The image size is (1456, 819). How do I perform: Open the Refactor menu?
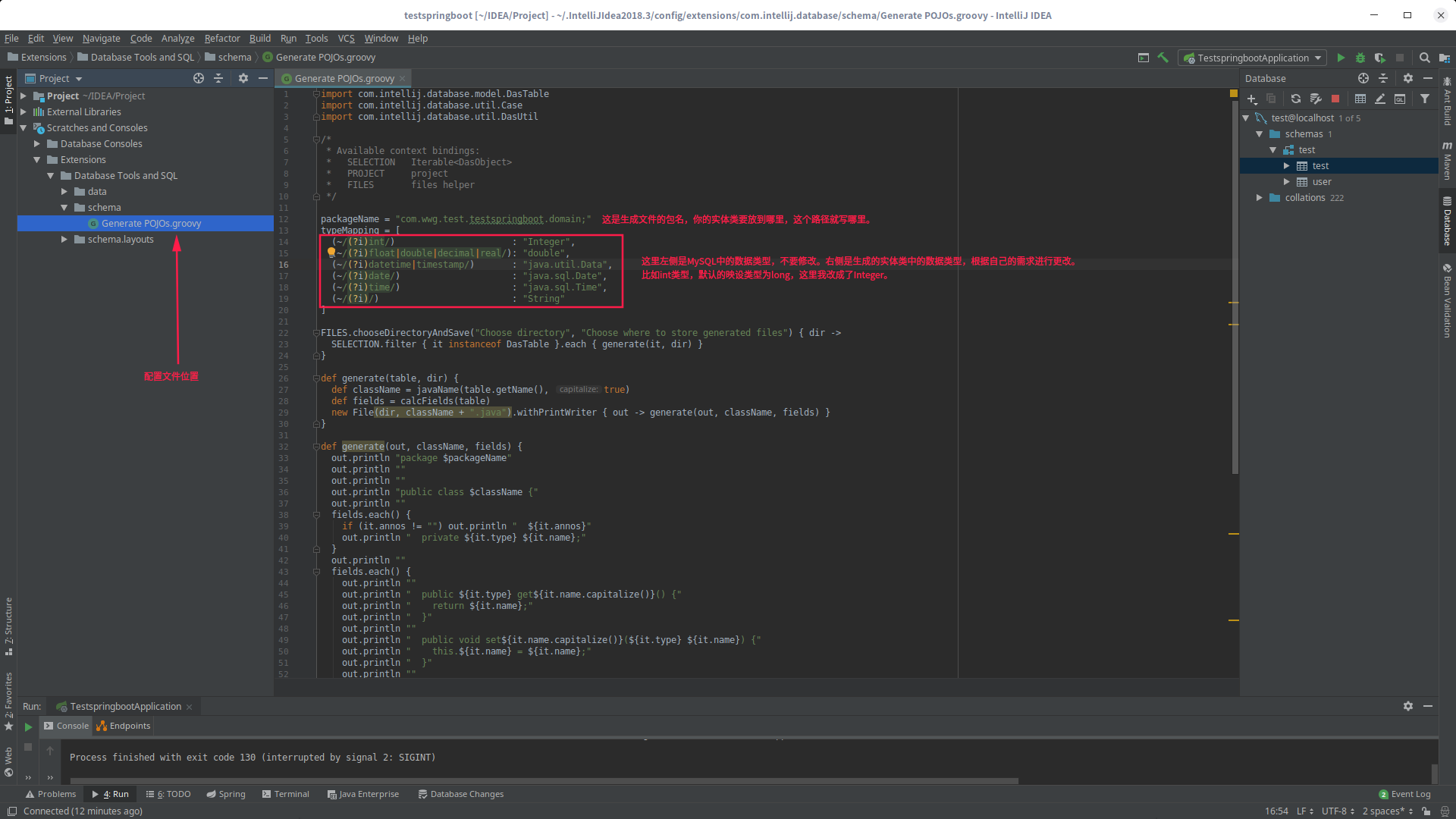pos(221,38)
